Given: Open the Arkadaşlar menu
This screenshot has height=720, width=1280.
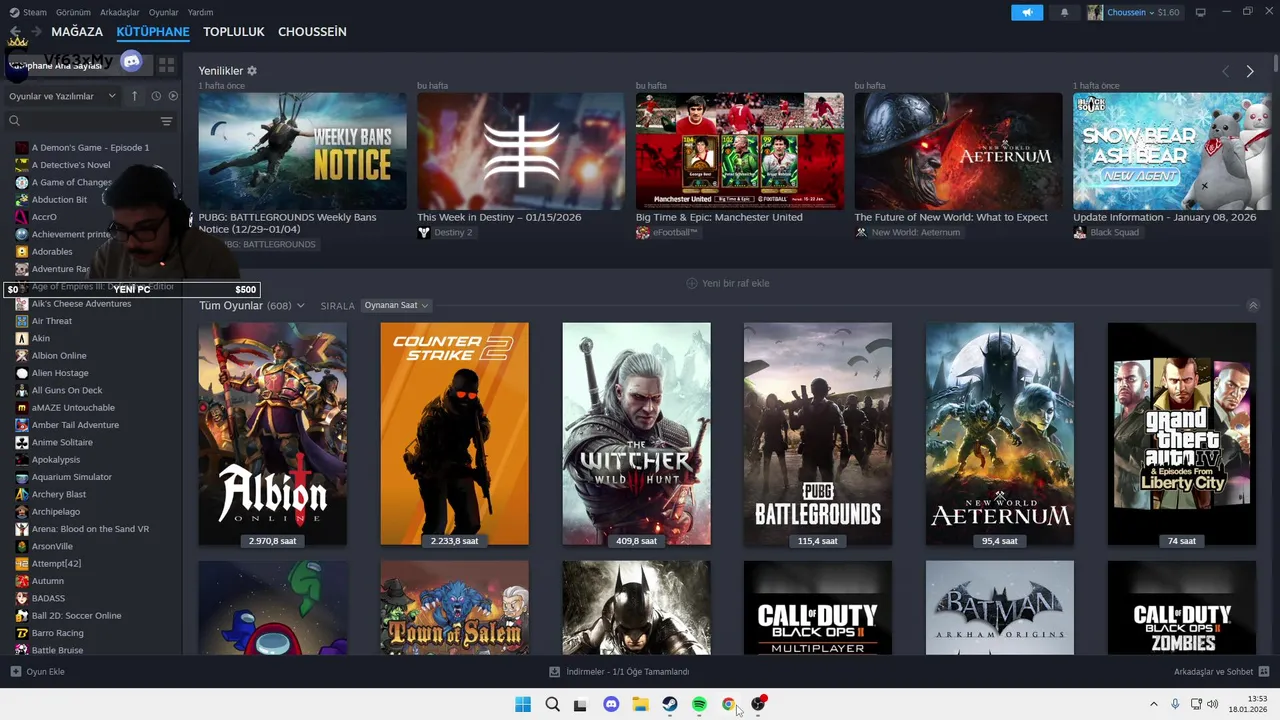Looking at the screenshot, I should click(x=120, y=12).
